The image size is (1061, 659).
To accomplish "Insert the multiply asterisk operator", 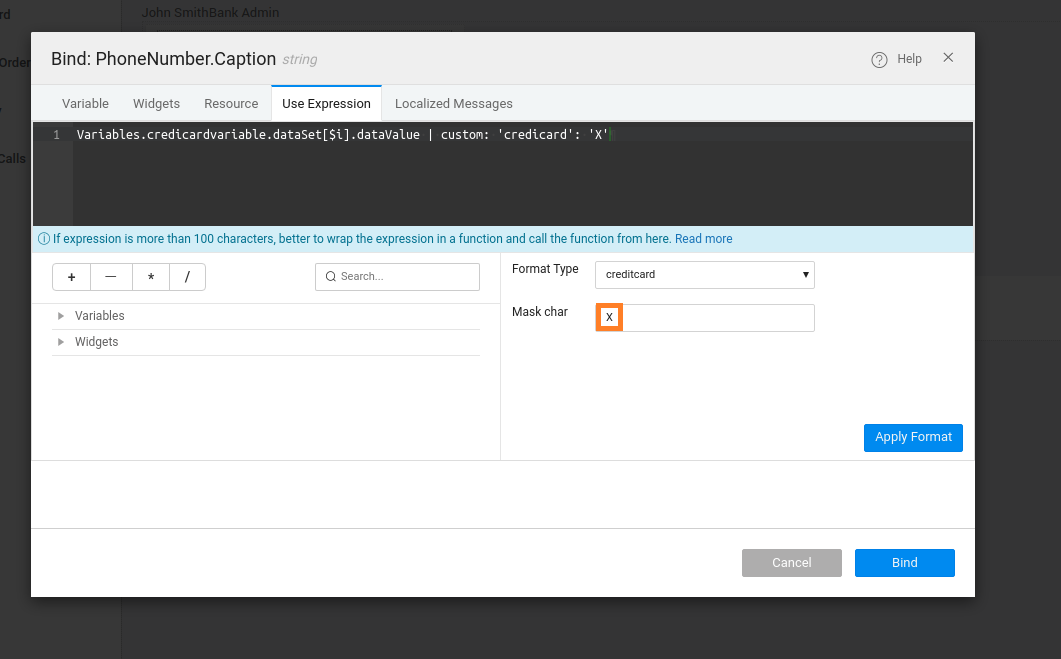I will [x=150, y=277].
